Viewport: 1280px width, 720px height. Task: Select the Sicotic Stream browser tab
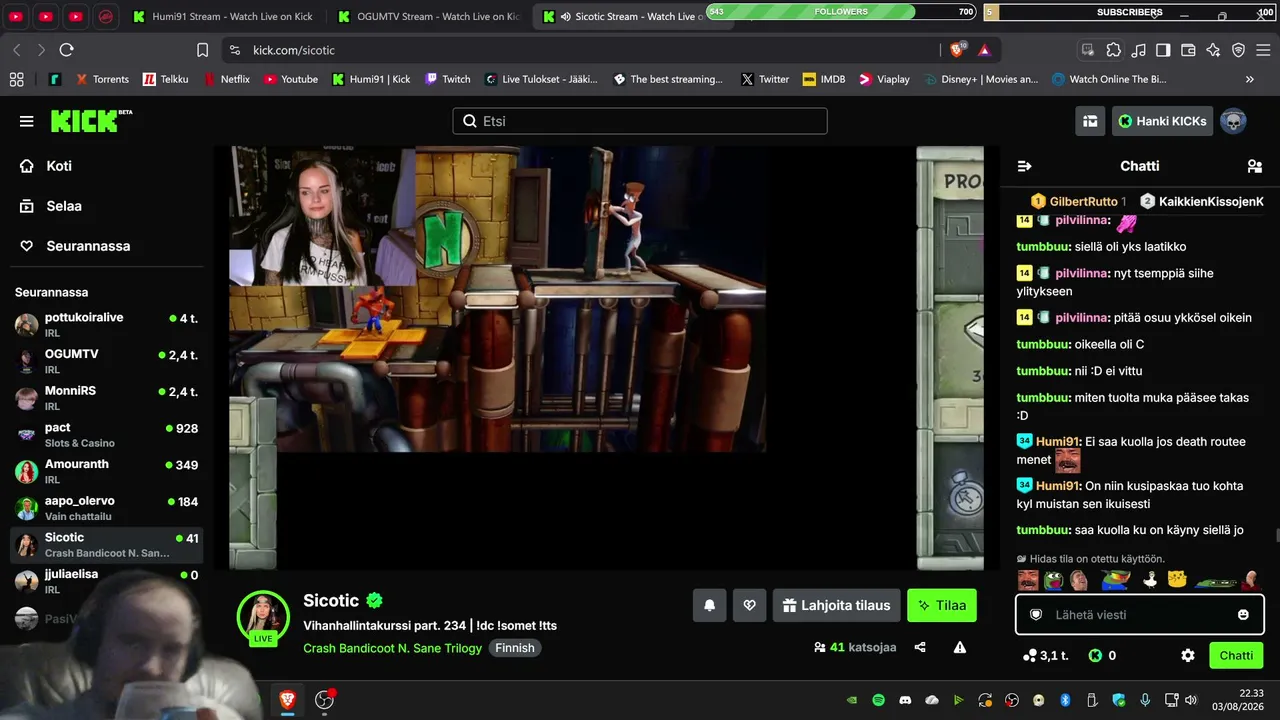pyautogui.click(x=625, y=16)
